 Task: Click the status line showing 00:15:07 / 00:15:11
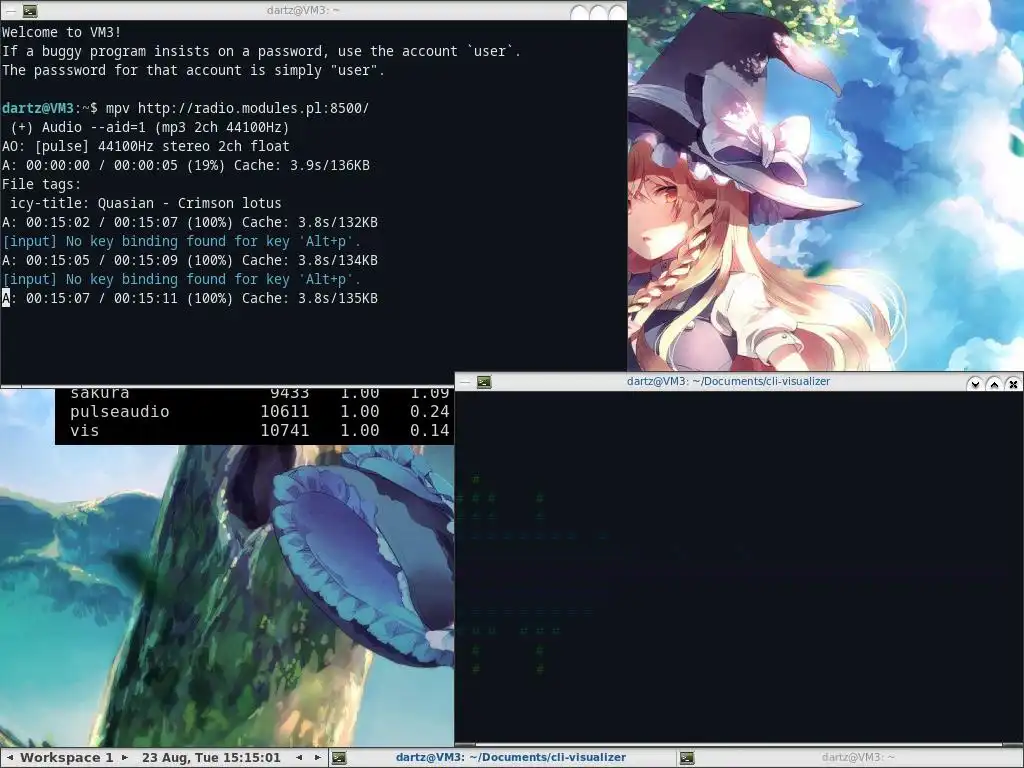[189, 298]
